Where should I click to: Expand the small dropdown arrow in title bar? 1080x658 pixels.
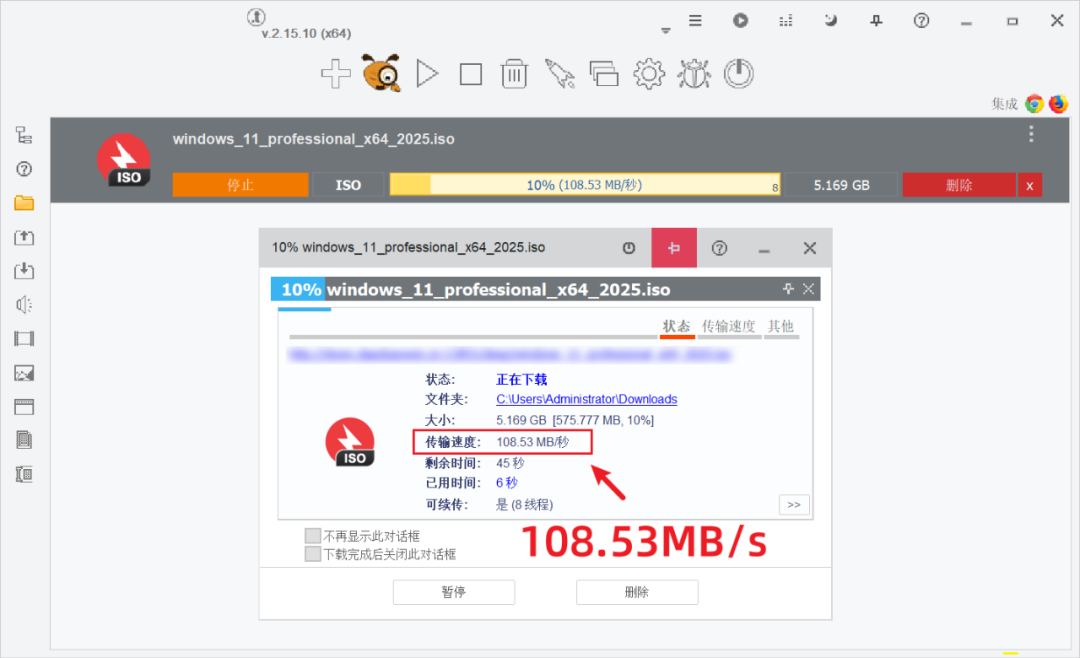tap(665, 30)
